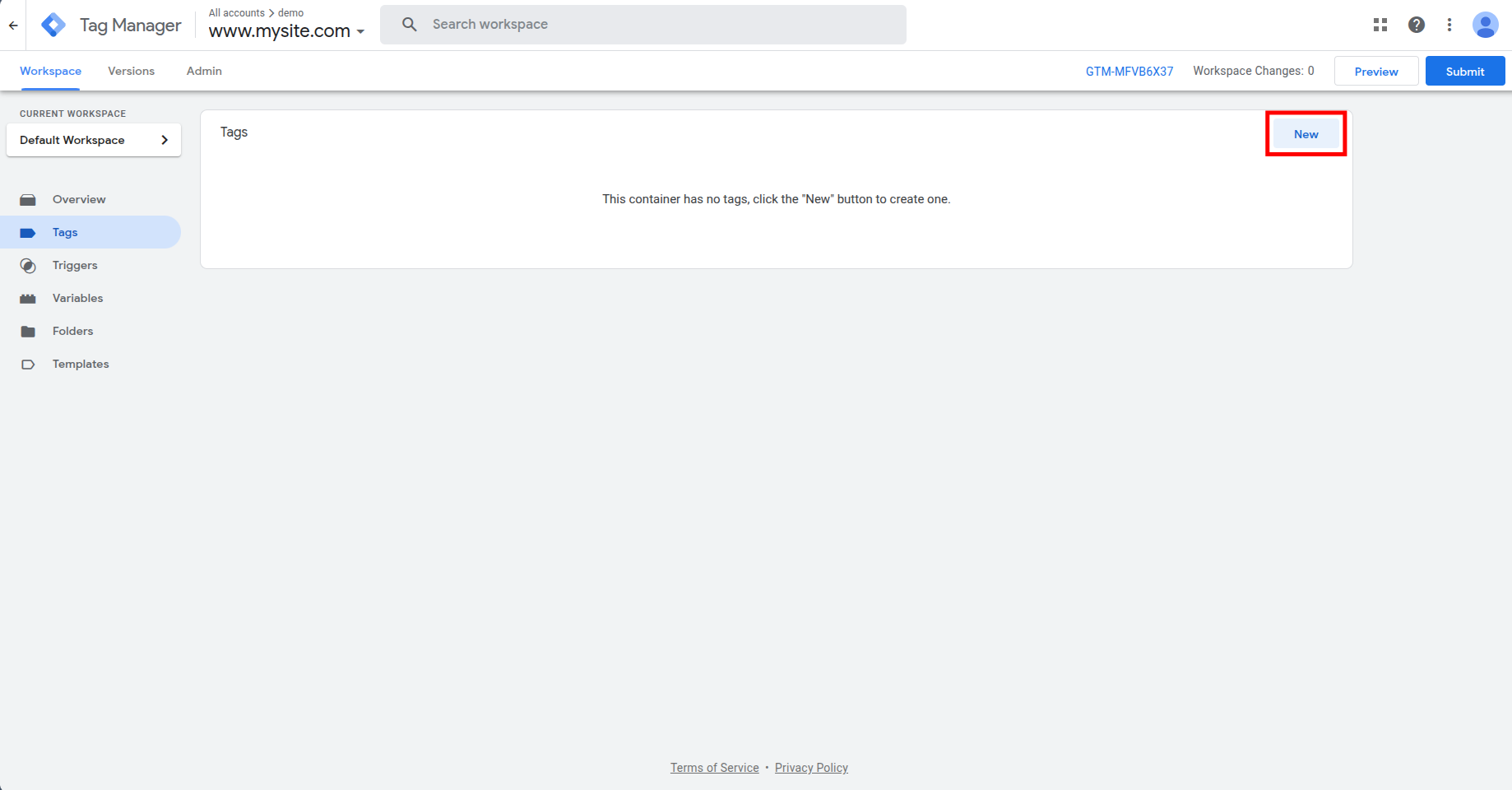The width and height of the screenshot is (1512, 790).
Task: Click the Overview sidebar icon
Action: [x=28, y=200]
